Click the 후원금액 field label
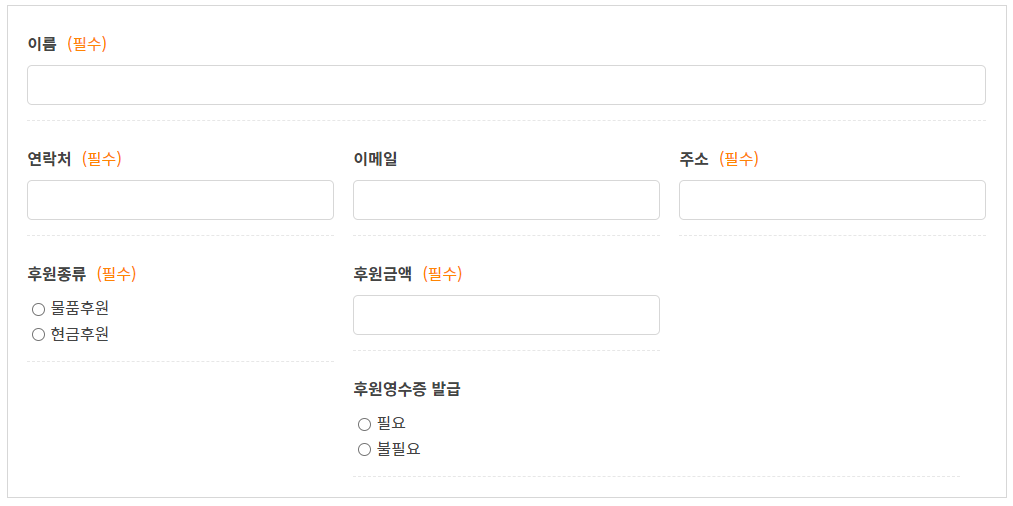1013x506 pixels. pyautogui.click(x=383, y=274)
